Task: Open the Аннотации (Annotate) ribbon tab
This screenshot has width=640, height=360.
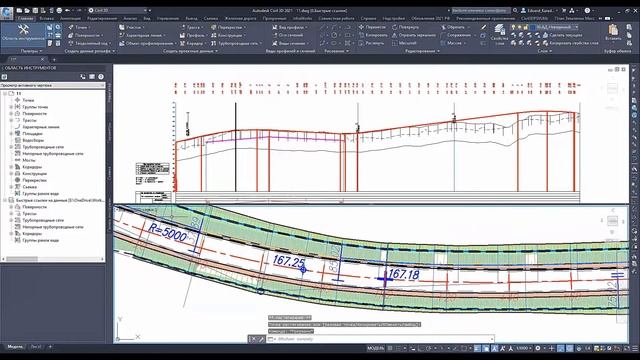Action: point(70,18)
